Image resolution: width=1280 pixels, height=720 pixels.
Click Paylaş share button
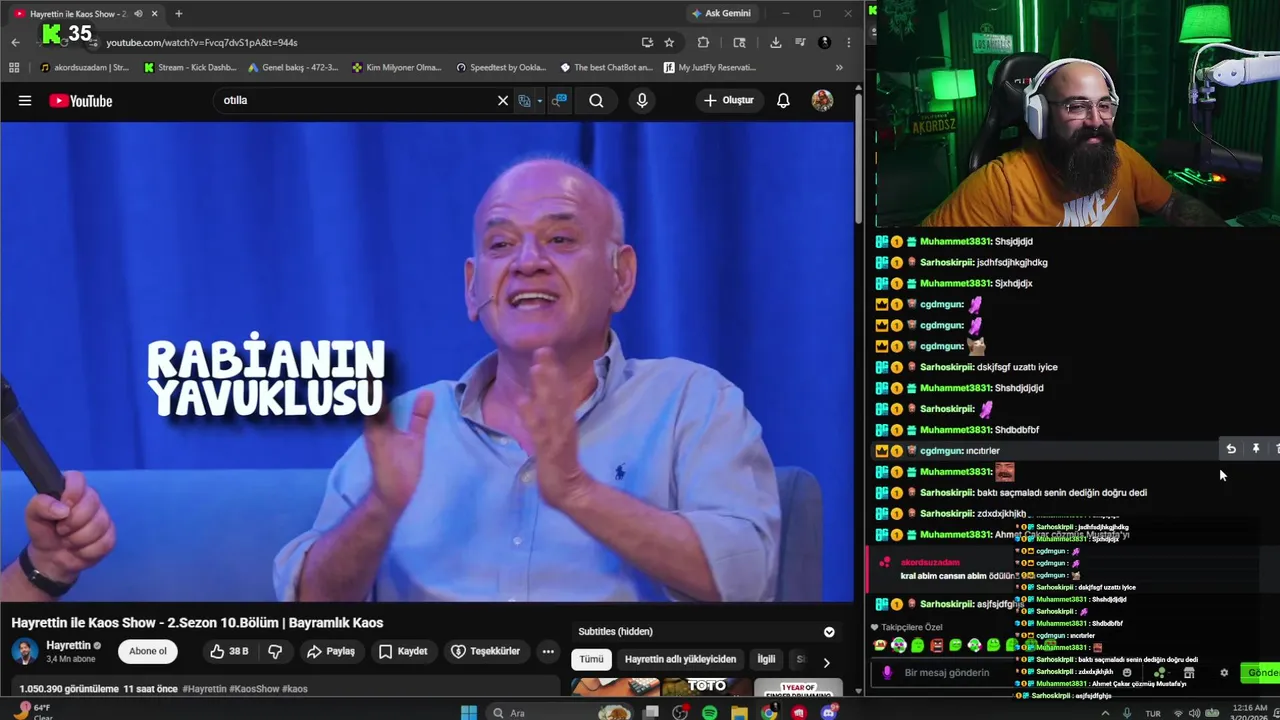point(331,651)
